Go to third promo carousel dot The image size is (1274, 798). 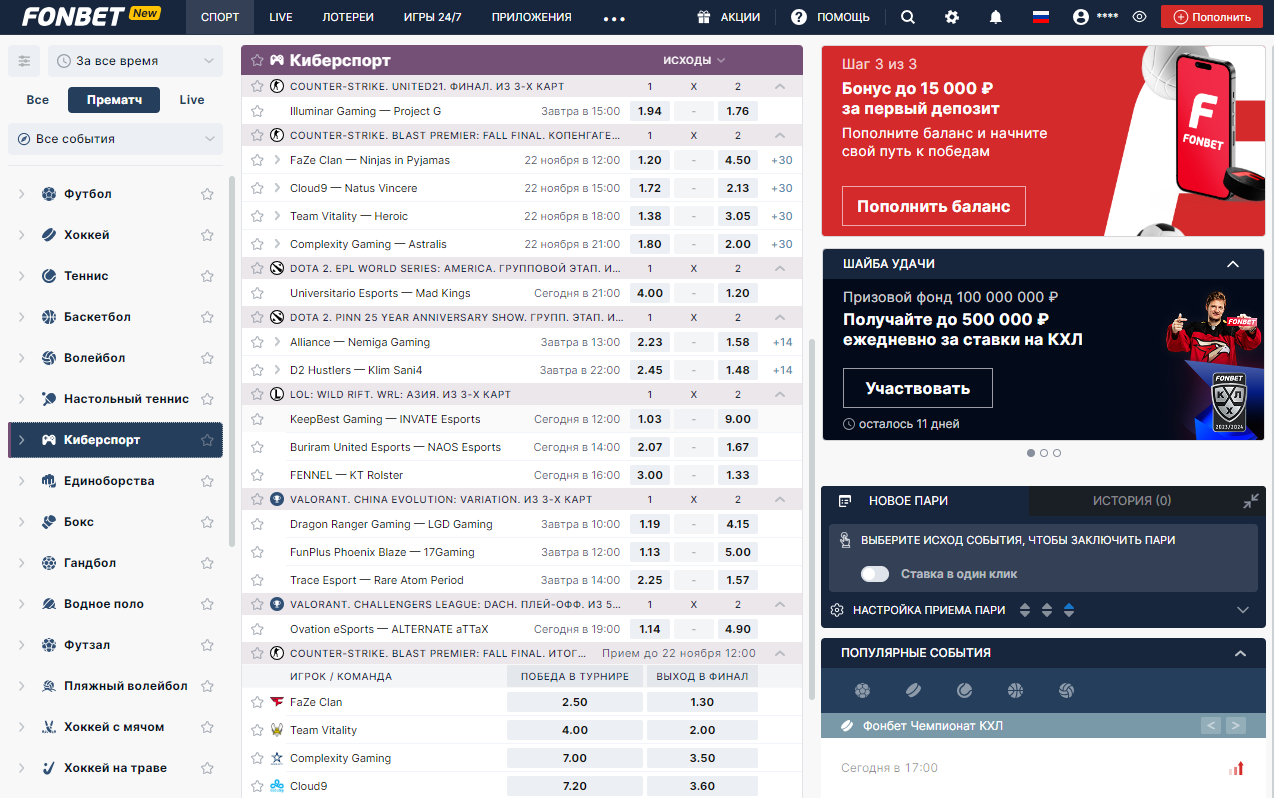pyautogui.click(x=1057, y=453)
